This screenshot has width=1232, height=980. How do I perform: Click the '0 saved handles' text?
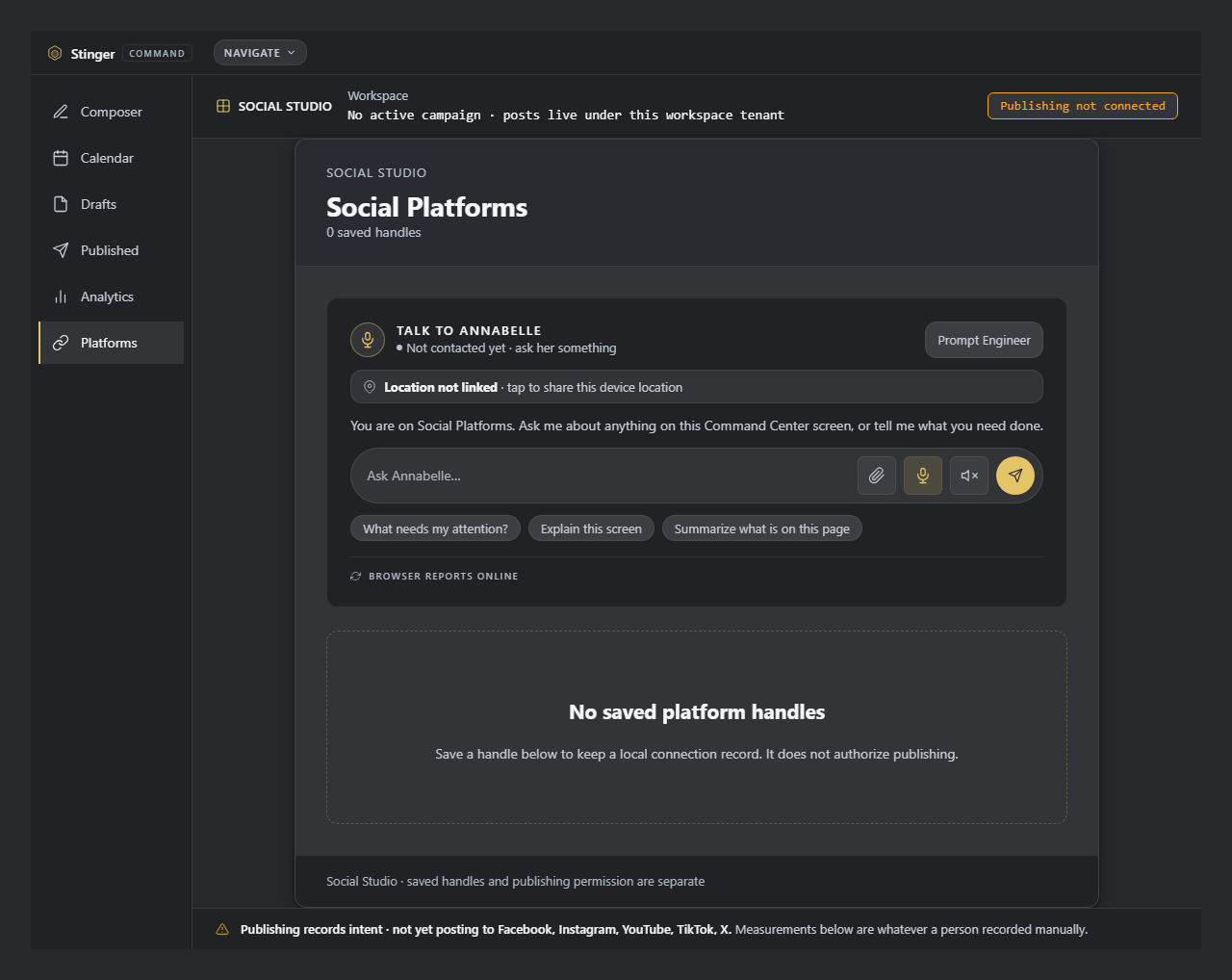373,232
